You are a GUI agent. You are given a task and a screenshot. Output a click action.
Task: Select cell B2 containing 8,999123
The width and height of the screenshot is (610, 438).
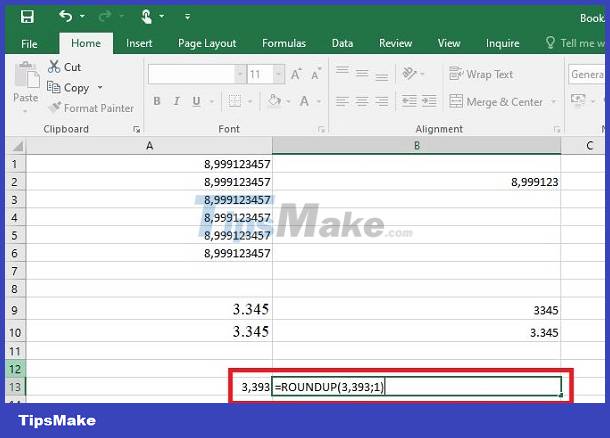[x=417, y=182]
